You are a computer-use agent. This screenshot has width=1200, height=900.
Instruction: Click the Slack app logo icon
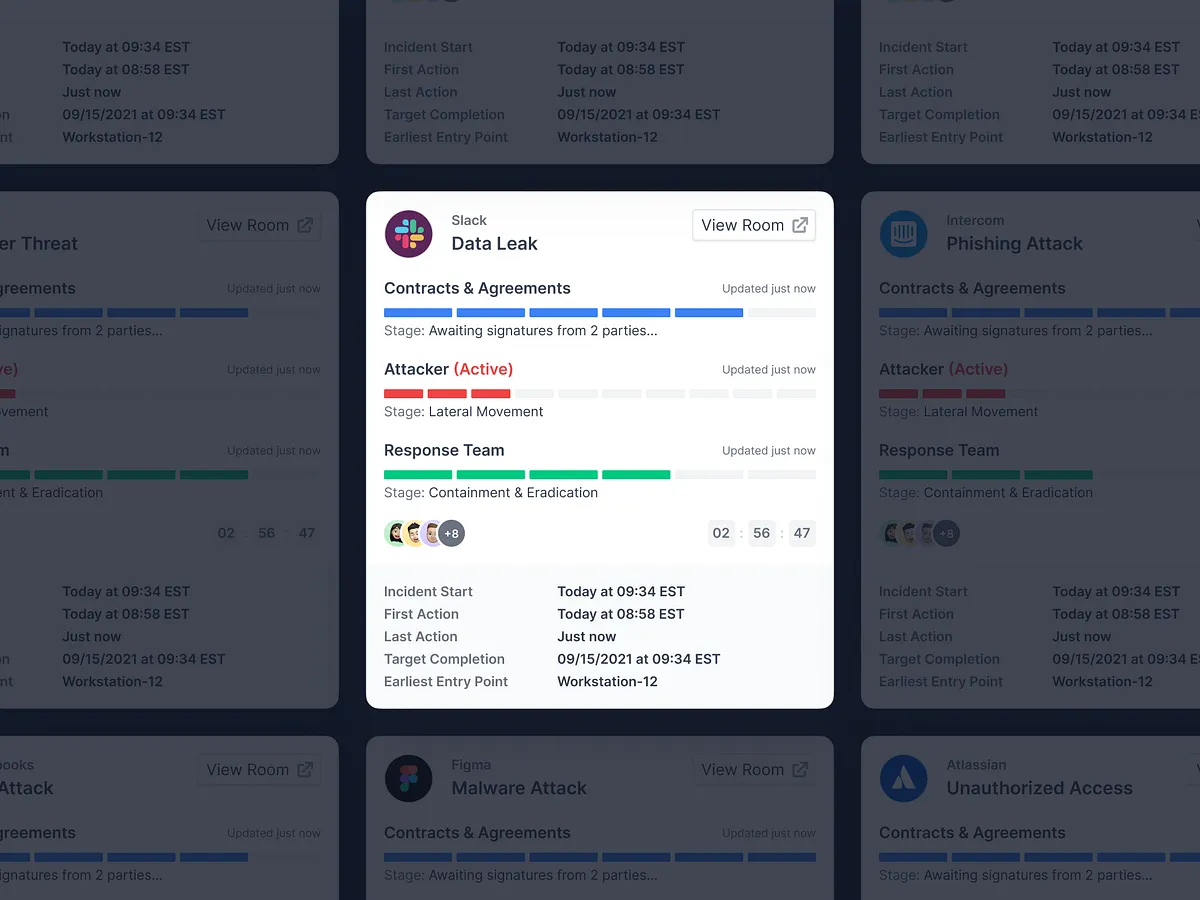pos(408,234)
